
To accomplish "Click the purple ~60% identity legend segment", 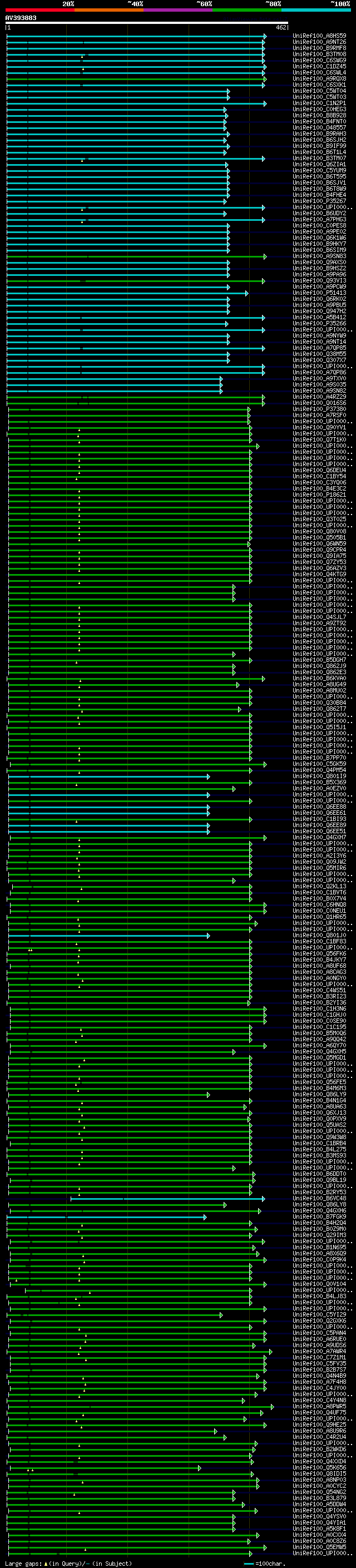I will 177,10.
